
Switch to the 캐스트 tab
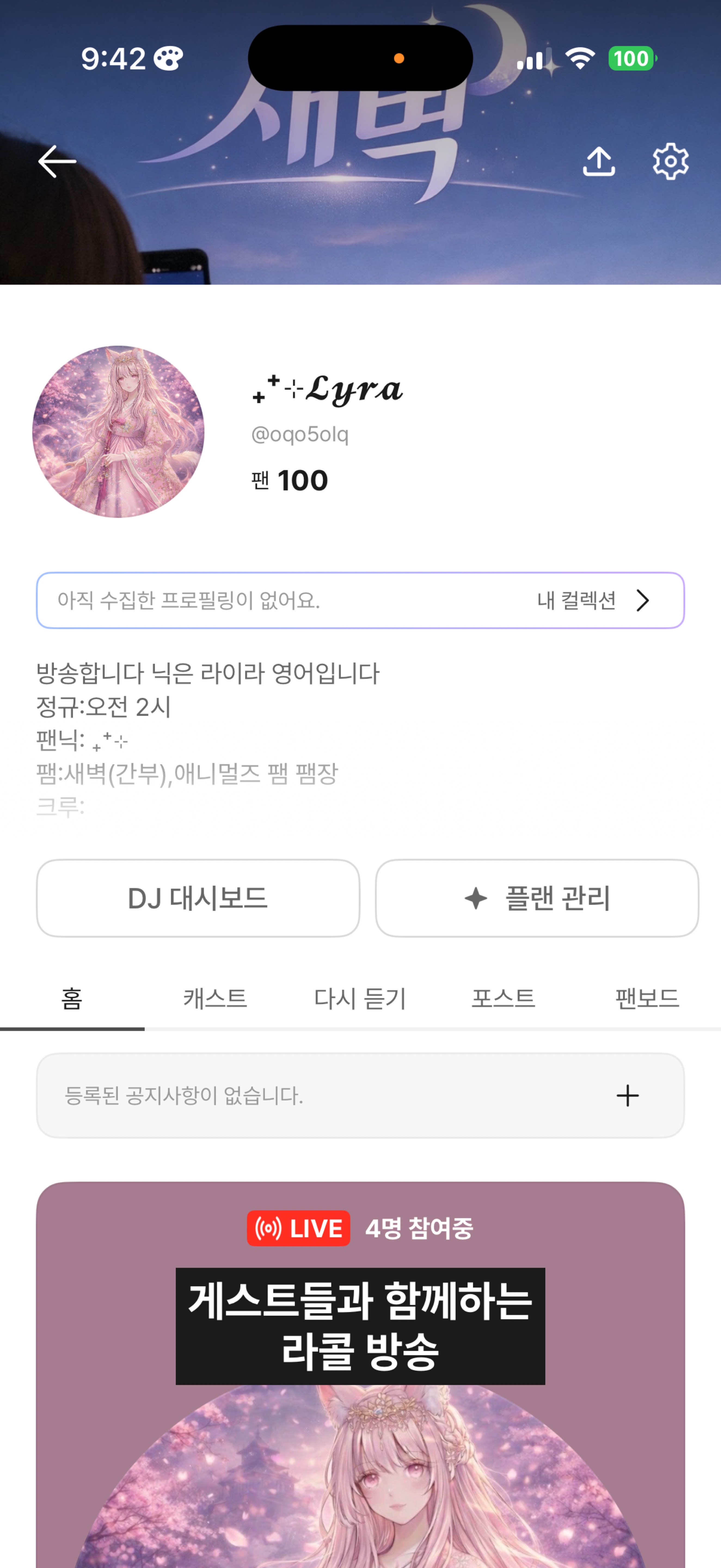(x=215, y=999)
